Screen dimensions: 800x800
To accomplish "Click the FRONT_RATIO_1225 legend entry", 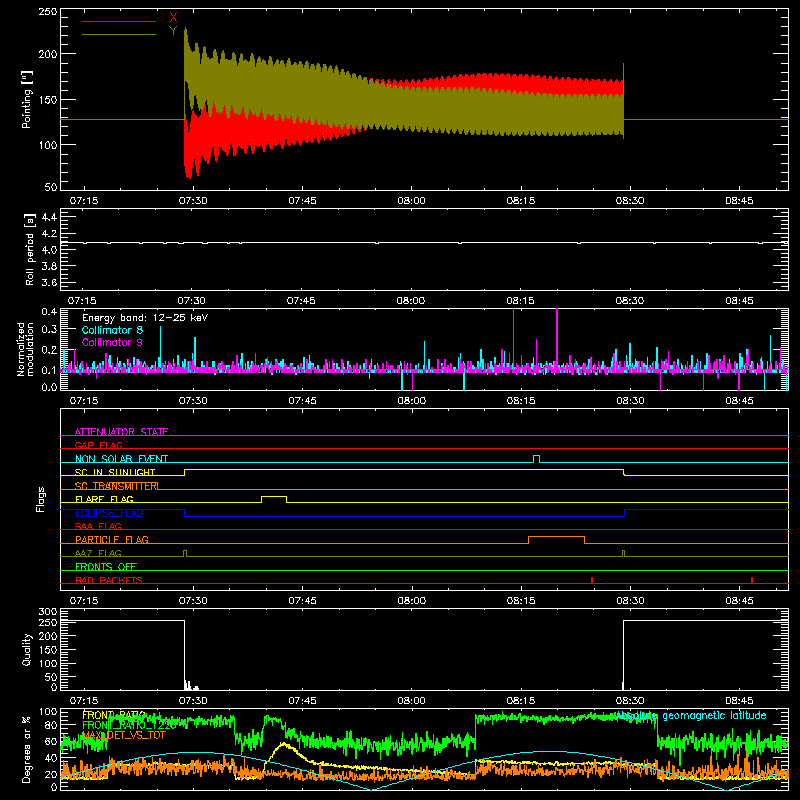I will [x=129, y=725].
